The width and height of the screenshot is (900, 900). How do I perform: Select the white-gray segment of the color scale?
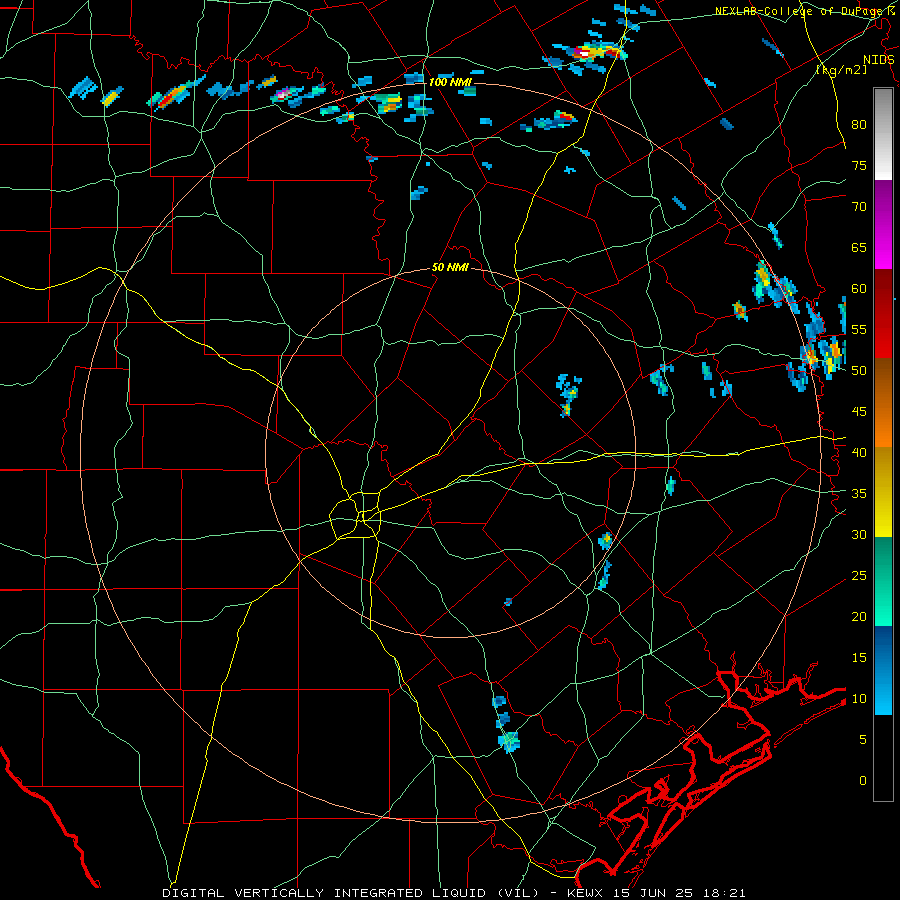point(883,134)
